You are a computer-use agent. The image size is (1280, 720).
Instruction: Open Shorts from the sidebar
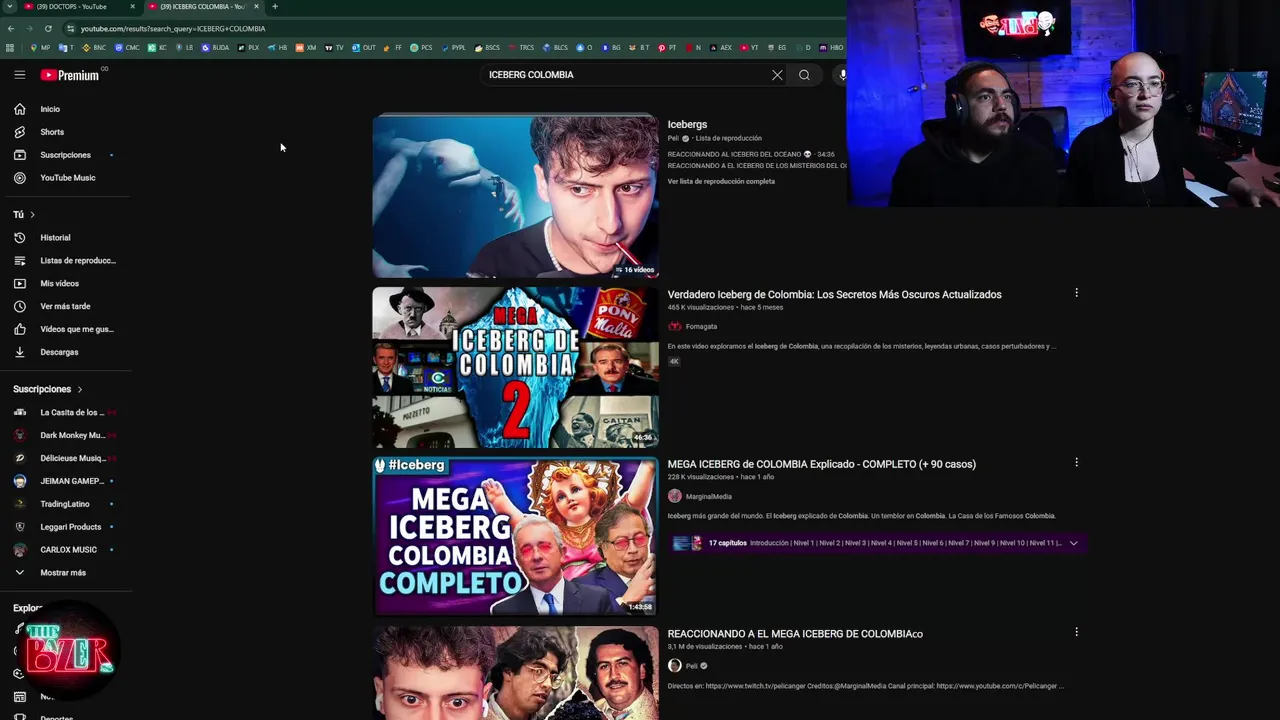tap(52, 132)
